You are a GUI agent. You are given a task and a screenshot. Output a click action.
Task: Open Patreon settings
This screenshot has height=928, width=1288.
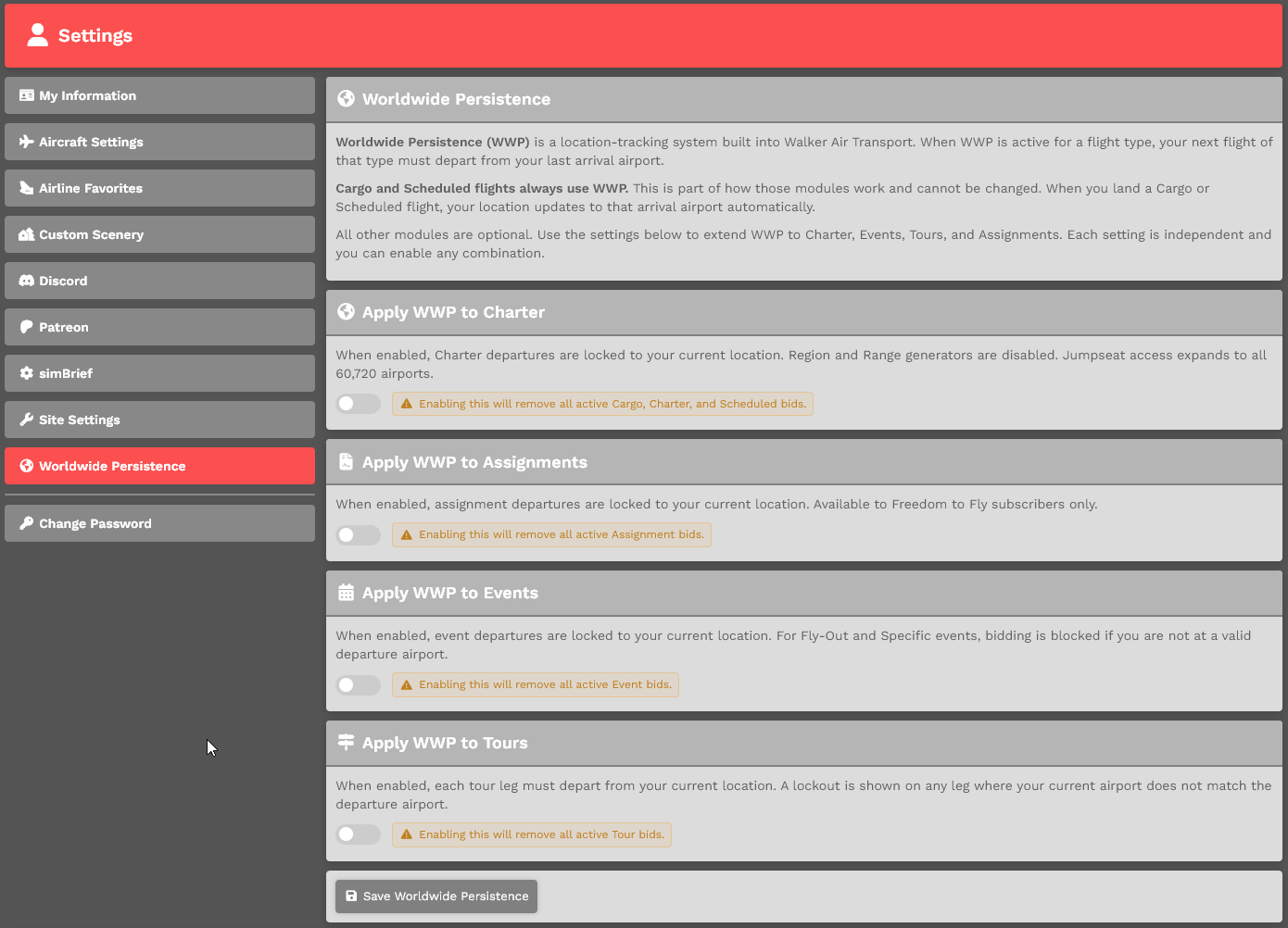tap(159, 327)
